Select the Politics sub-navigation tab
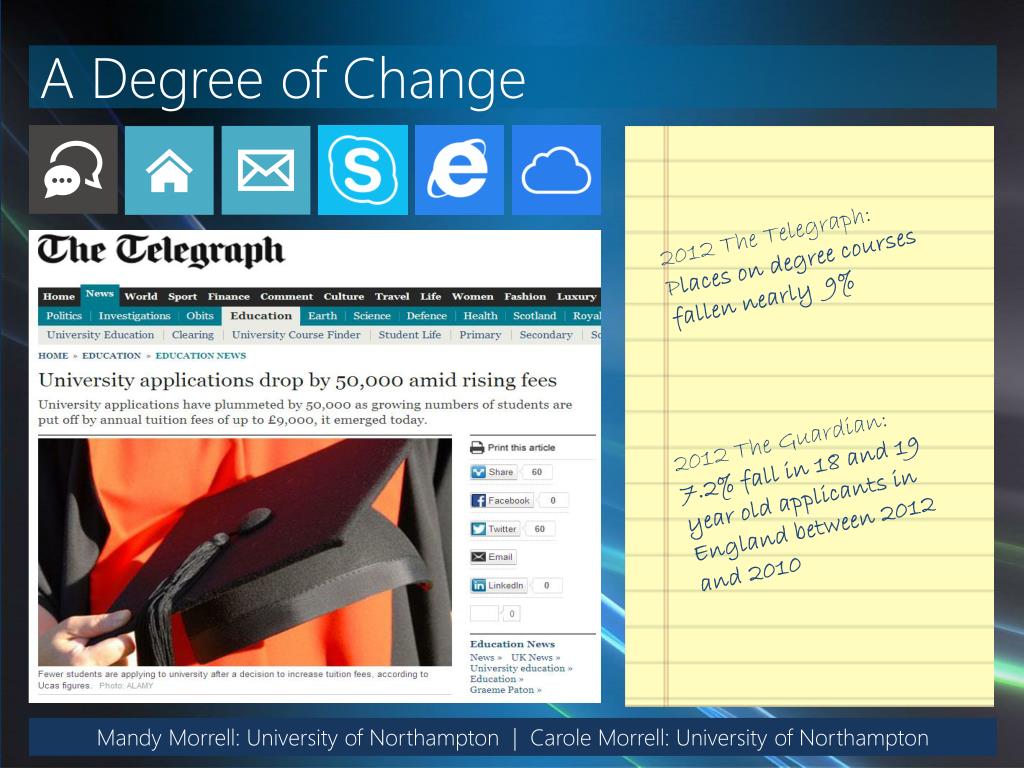The image size is (1024, 768). point(64,316)
